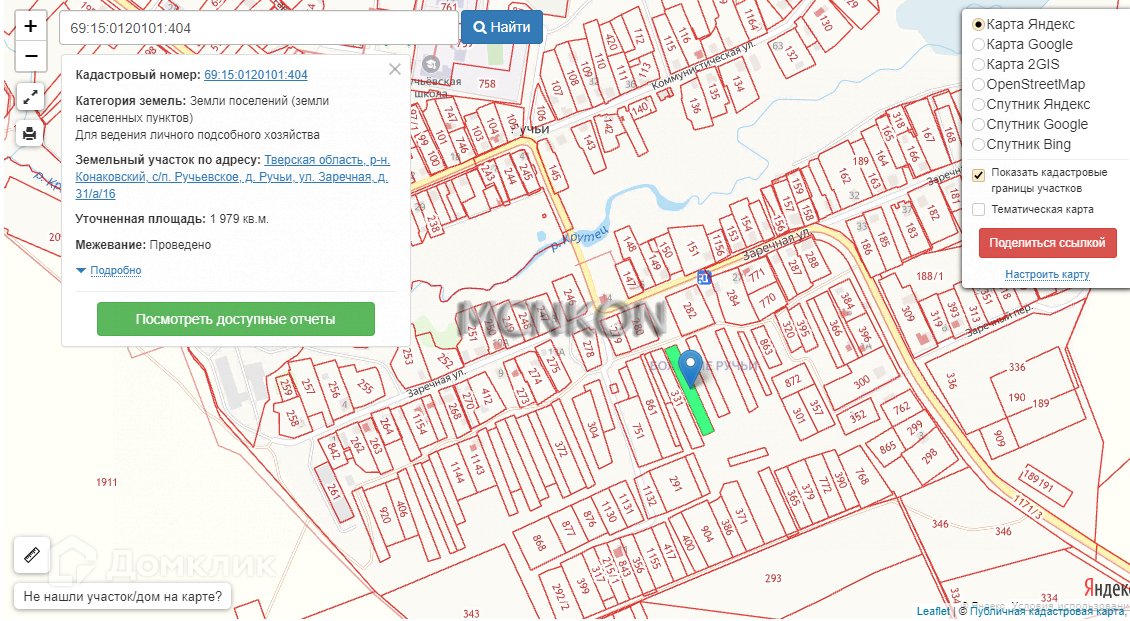Close the parcel info popup
The height and width of the screenshot is (621, 1130).
pos(394,69)
